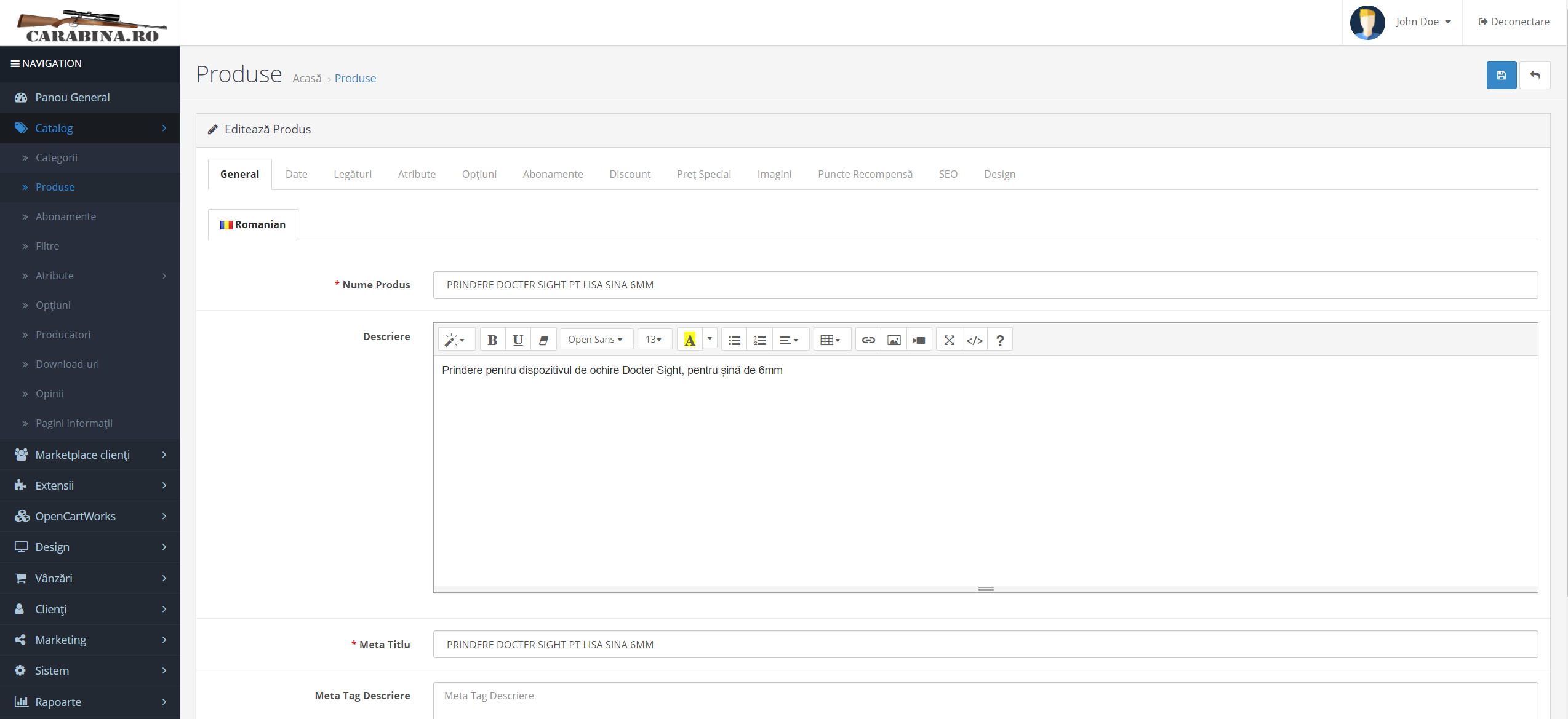Viewport: 1568px width, 719px height.
Task: Click the editor help question mark
Action: coord(1000,340)
